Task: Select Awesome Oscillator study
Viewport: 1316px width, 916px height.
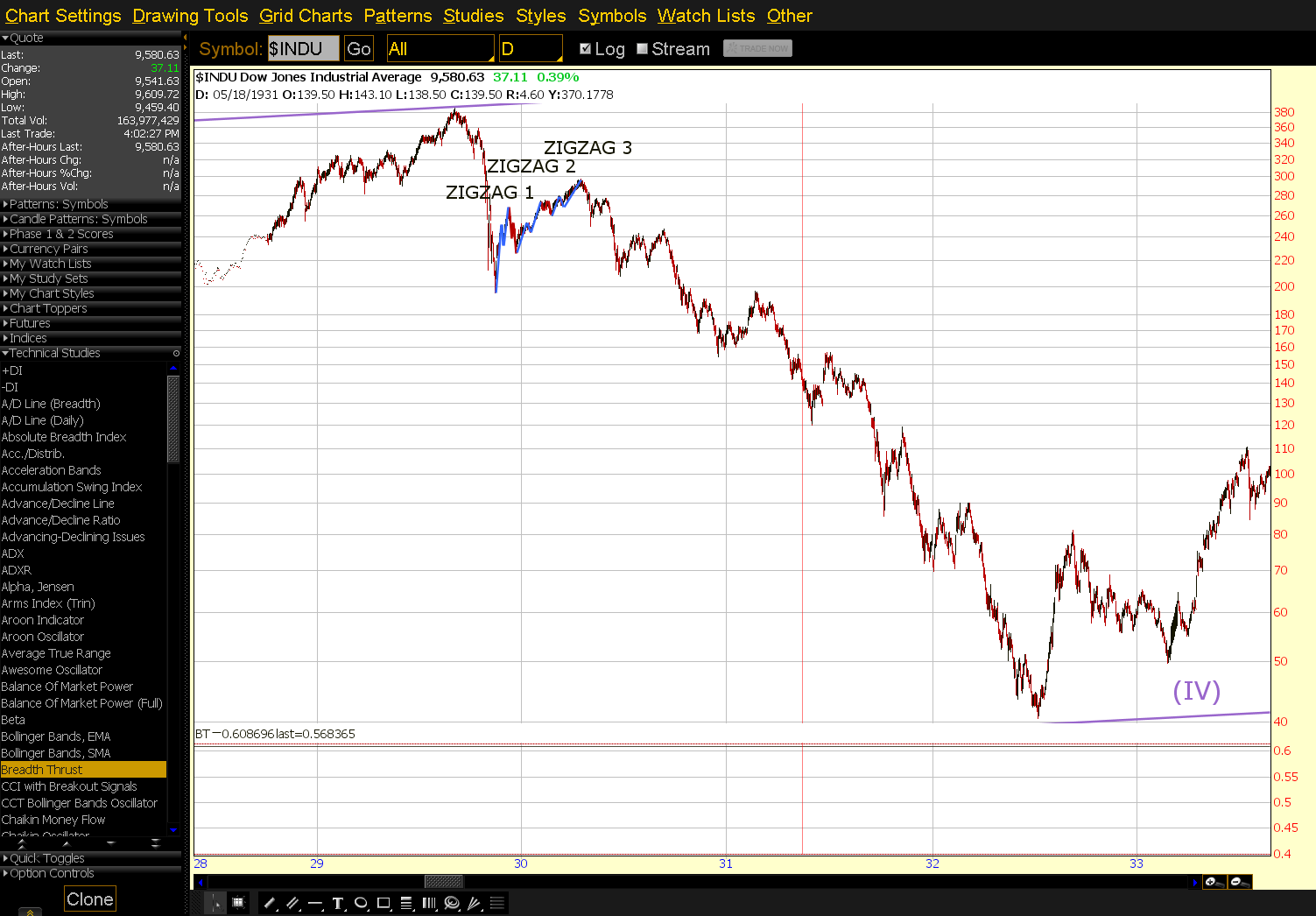Action: (83, 670)
